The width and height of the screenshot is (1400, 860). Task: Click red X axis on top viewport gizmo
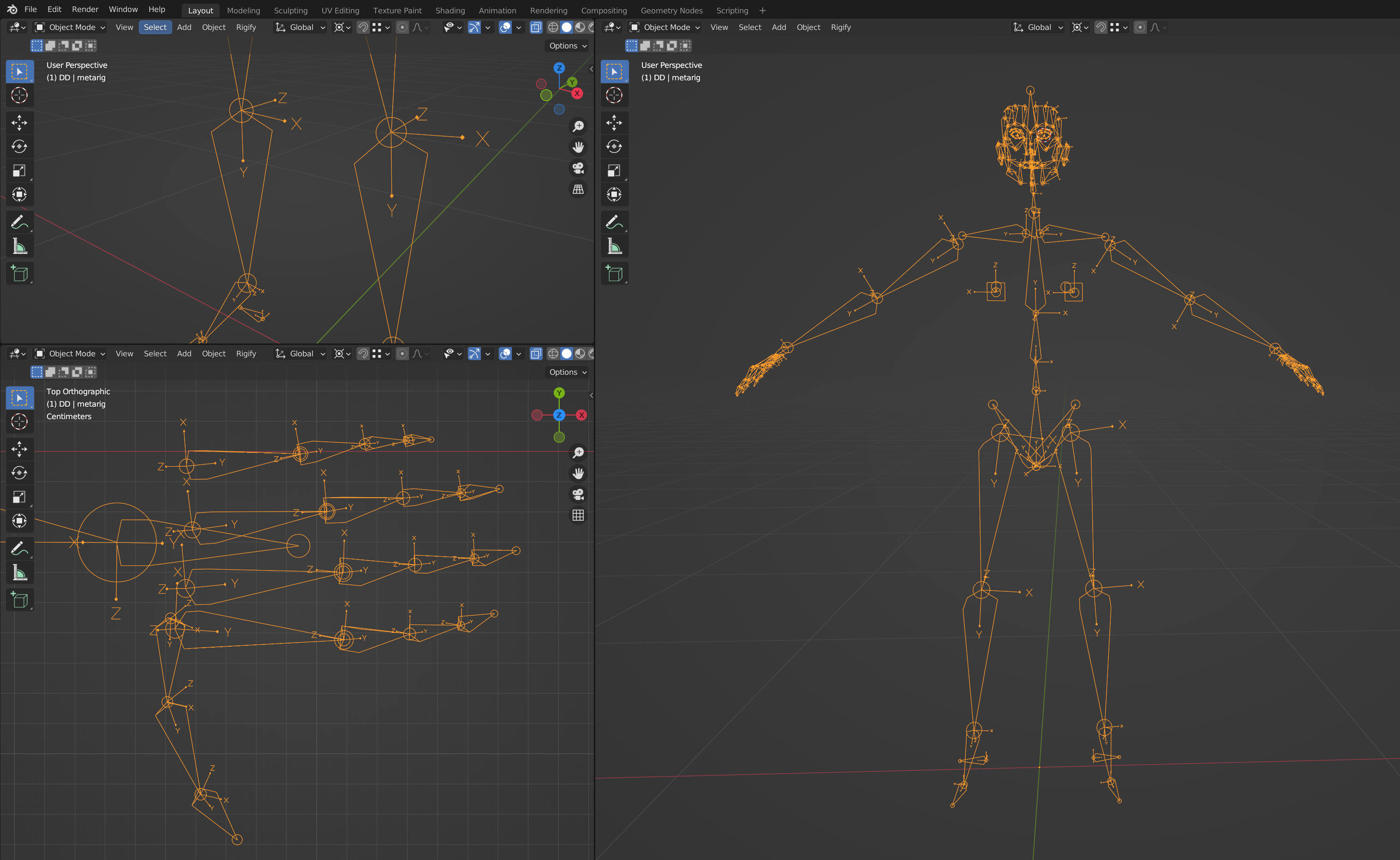577,94
